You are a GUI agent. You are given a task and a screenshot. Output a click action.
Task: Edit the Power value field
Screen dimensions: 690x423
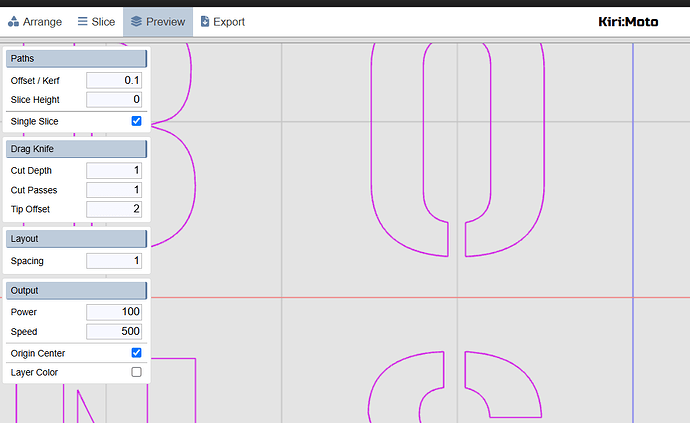coord(114,312)
